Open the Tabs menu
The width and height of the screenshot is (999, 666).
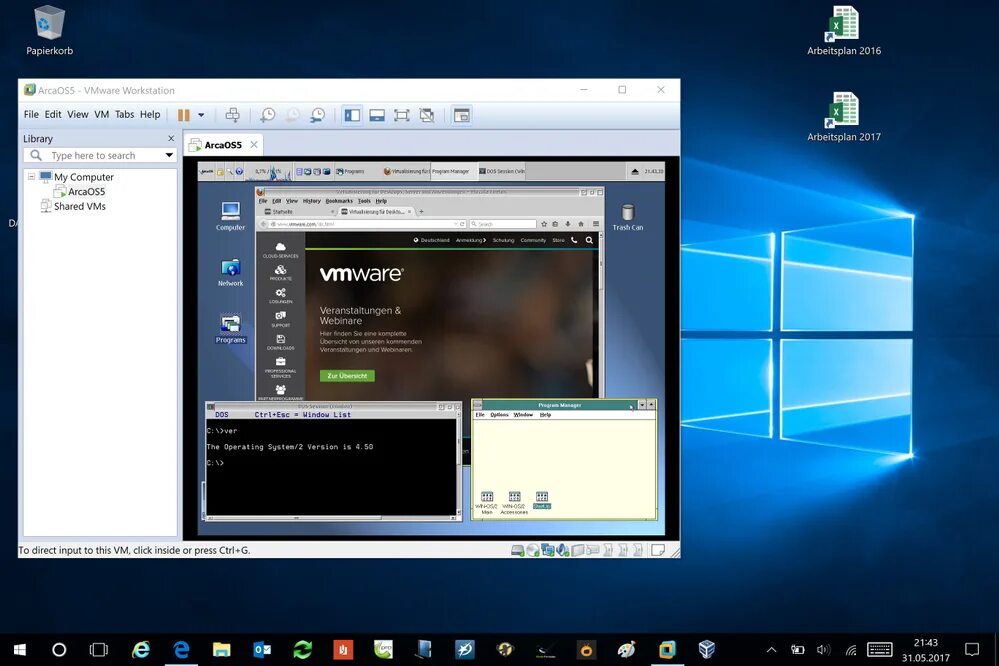[x=124, y=115]
